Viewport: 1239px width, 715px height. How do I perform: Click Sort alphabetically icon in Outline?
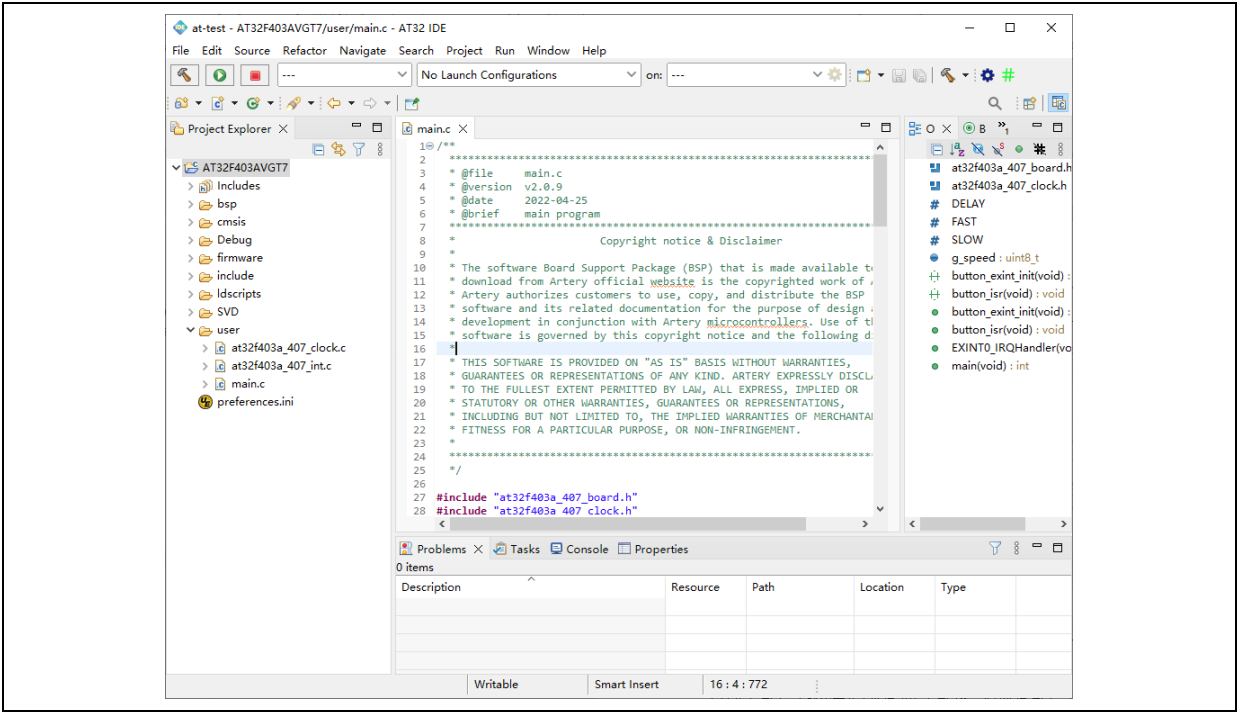point(957,149)
